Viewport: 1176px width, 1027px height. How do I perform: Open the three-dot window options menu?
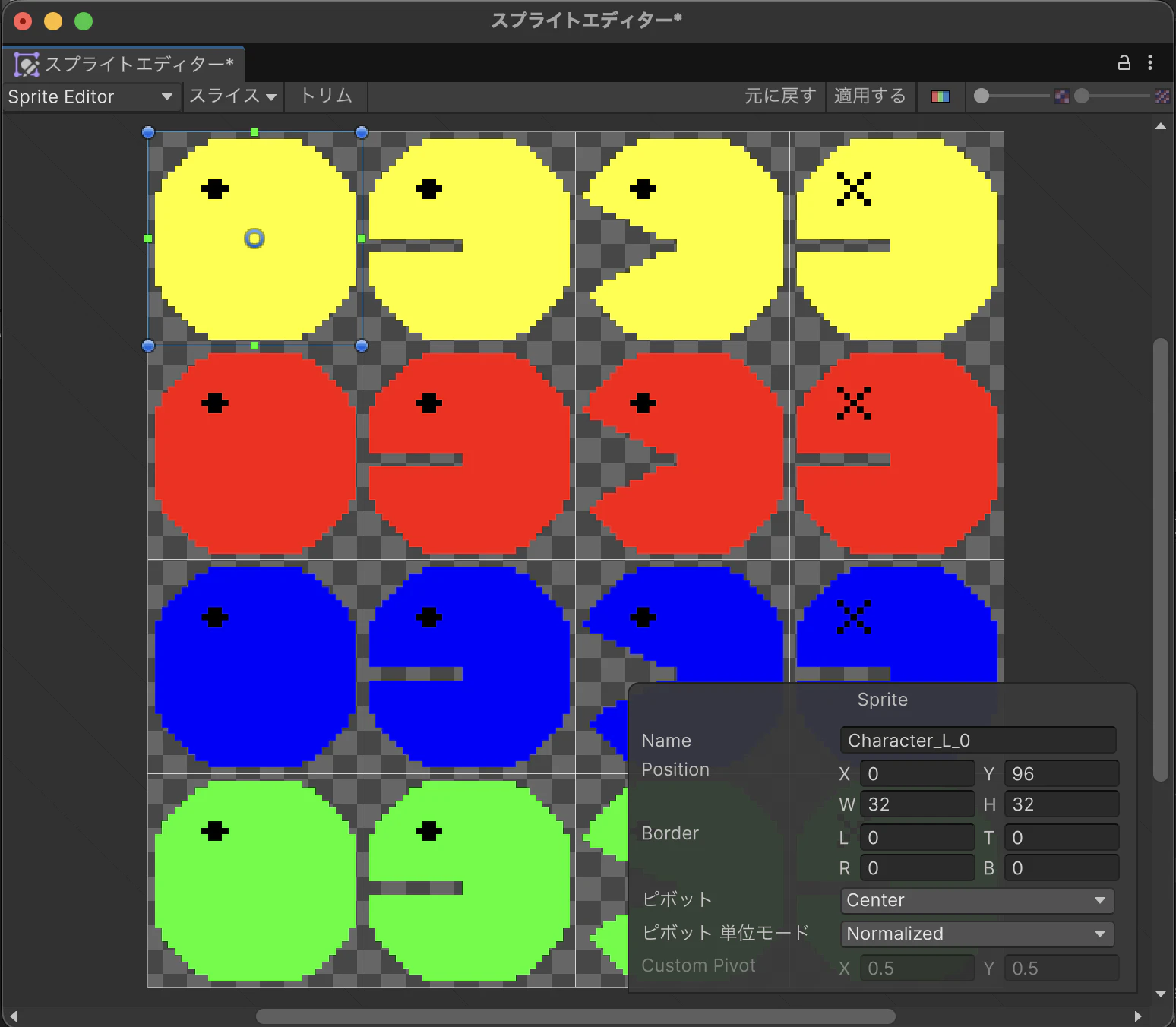[1150, 63]
